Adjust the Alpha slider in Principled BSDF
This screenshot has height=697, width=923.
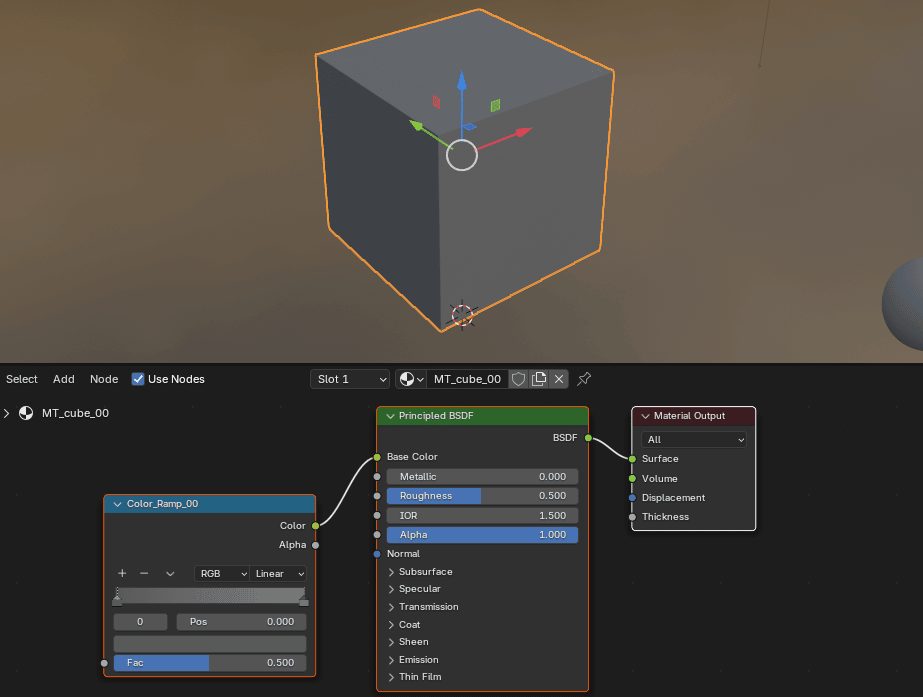(x=482, y=535)
